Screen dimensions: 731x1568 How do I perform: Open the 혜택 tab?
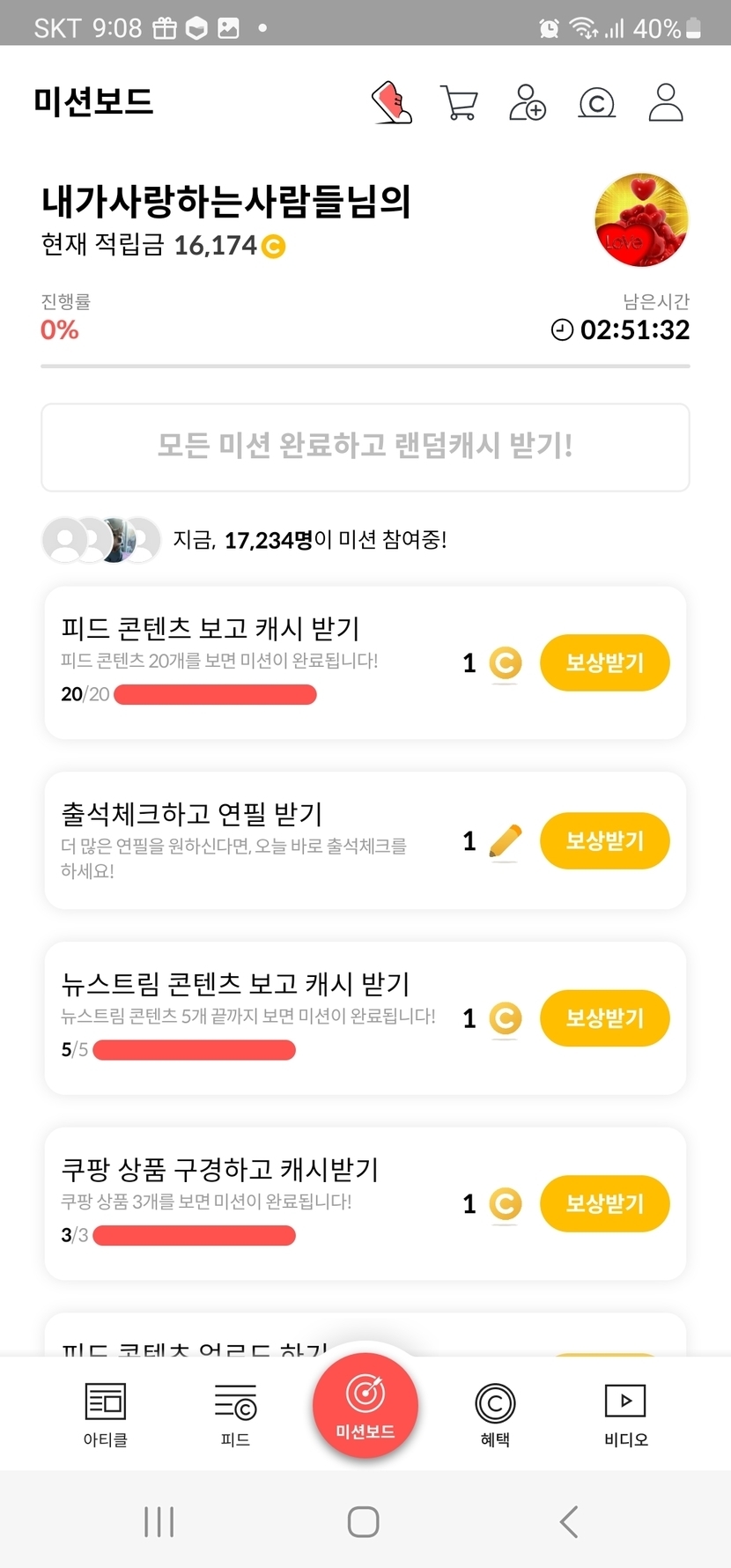(495, 1414)
